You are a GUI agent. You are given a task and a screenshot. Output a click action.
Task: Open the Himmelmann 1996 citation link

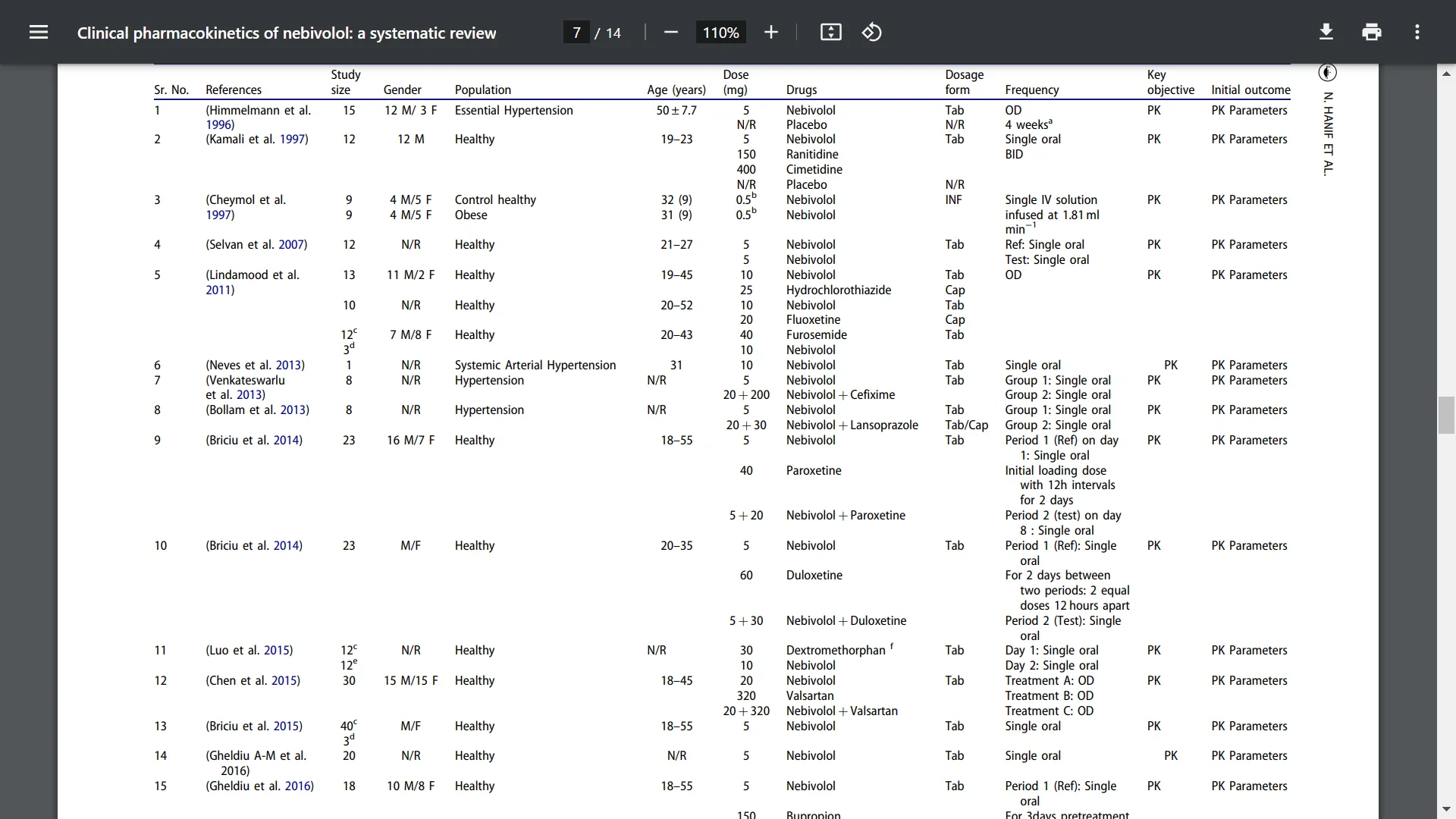point(219,125)
